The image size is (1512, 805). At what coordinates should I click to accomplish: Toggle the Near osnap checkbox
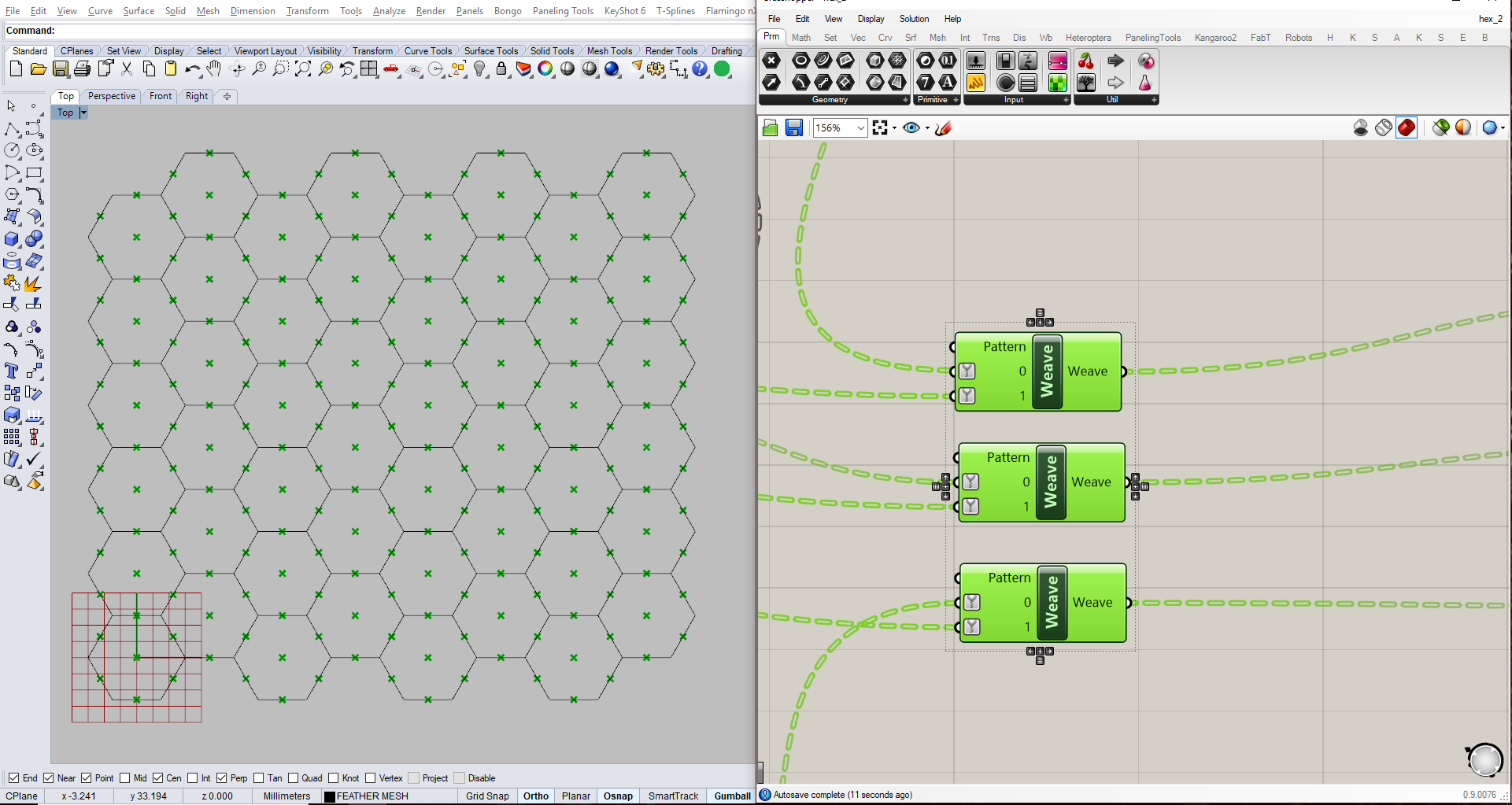click(x=49, y=778)
